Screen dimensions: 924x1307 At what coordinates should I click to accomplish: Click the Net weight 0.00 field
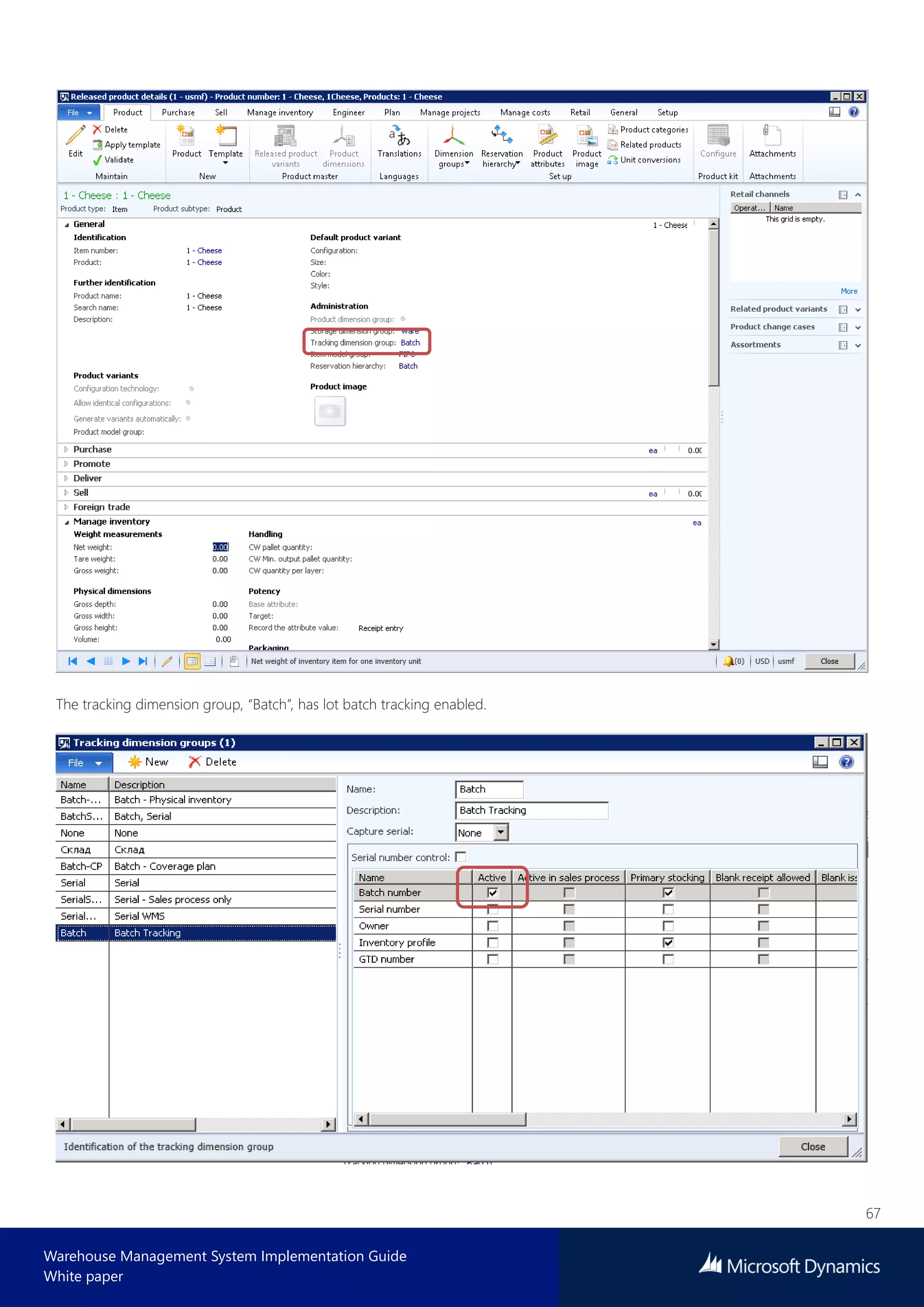(x=220, y=547)
